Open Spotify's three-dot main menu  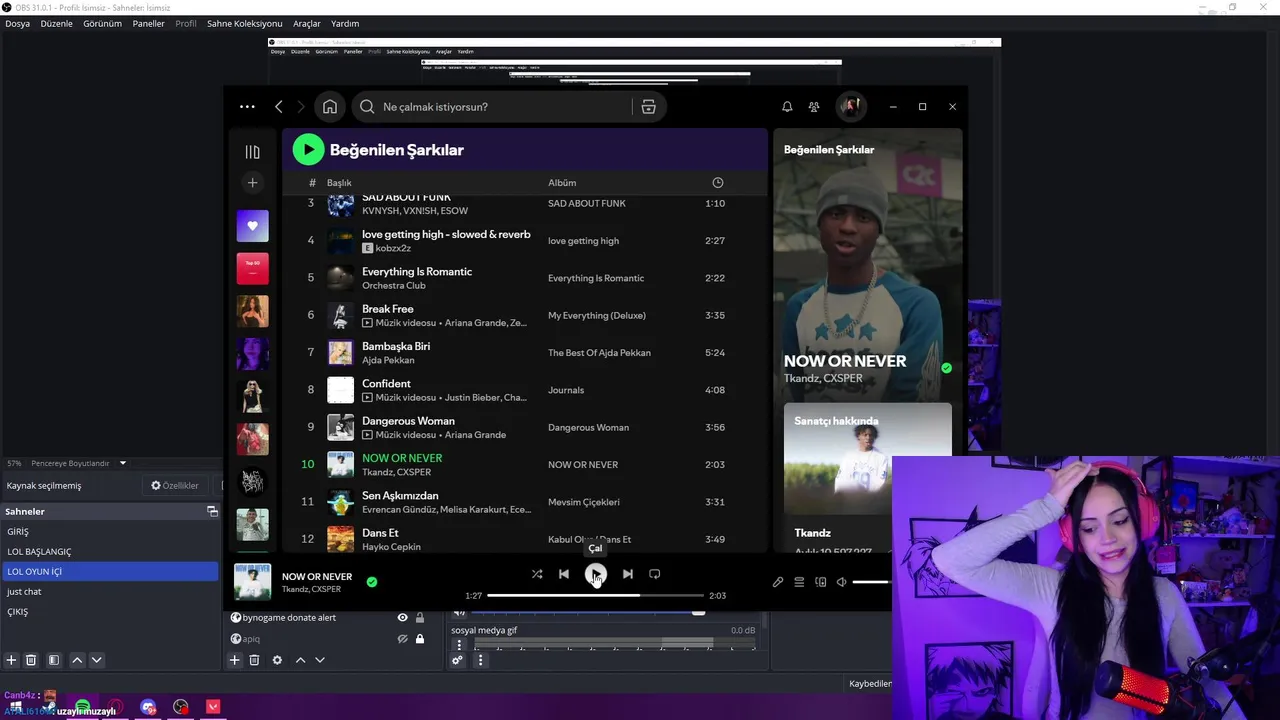coord(247,107)
